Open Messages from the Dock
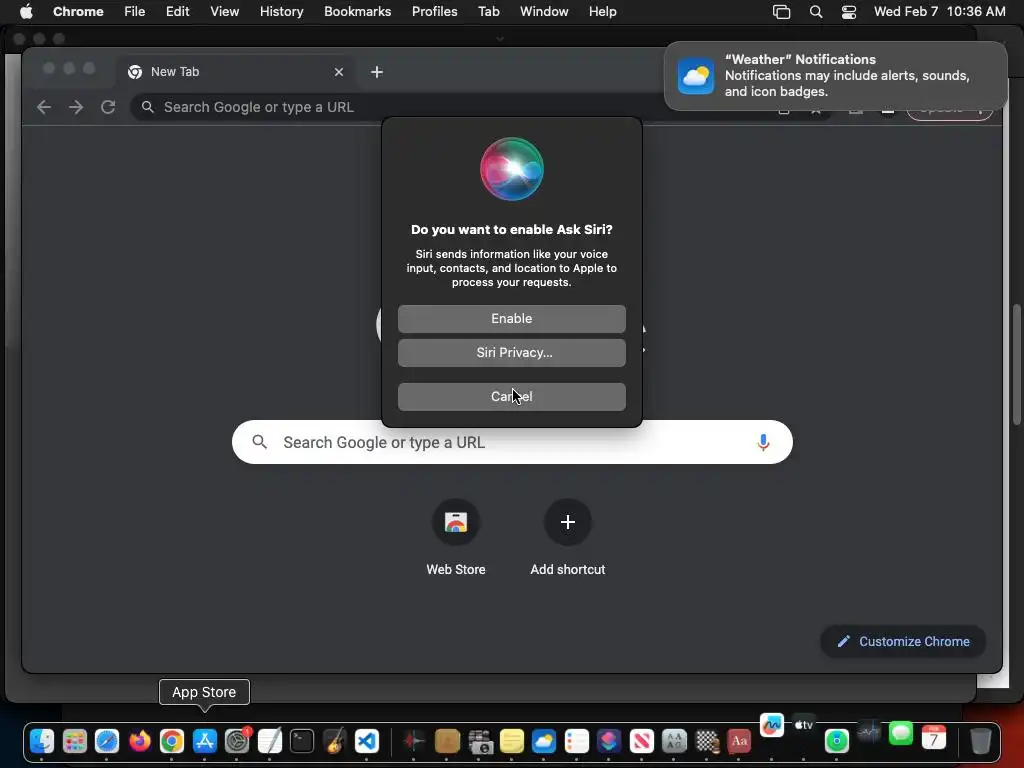The height and width of the screenshot is (768, 1024). [x=901, y=733]
